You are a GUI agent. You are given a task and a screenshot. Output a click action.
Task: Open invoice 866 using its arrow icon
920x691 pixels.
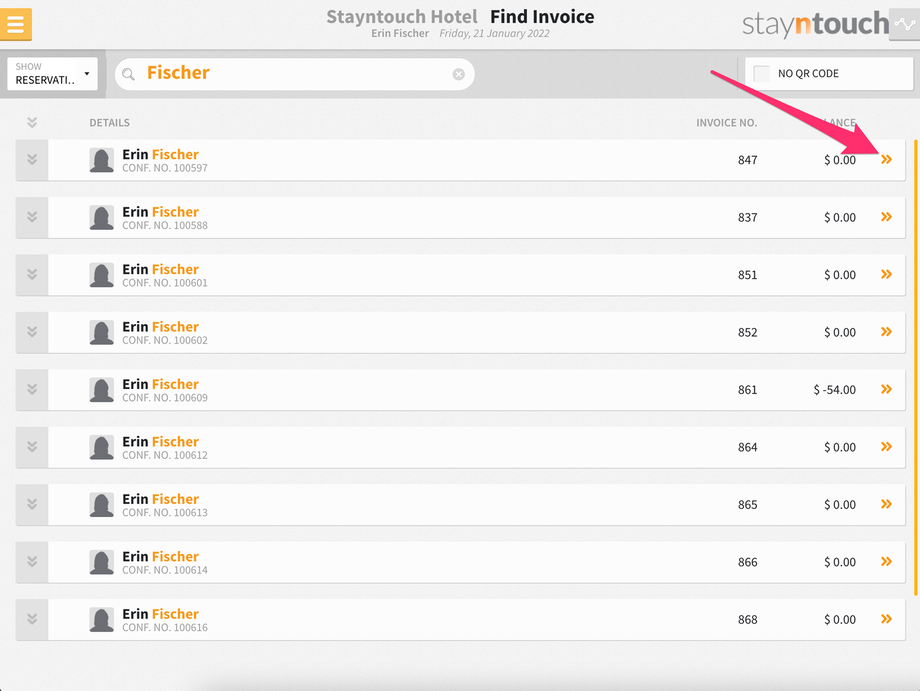pyautogui.click(x=886, y=562)
